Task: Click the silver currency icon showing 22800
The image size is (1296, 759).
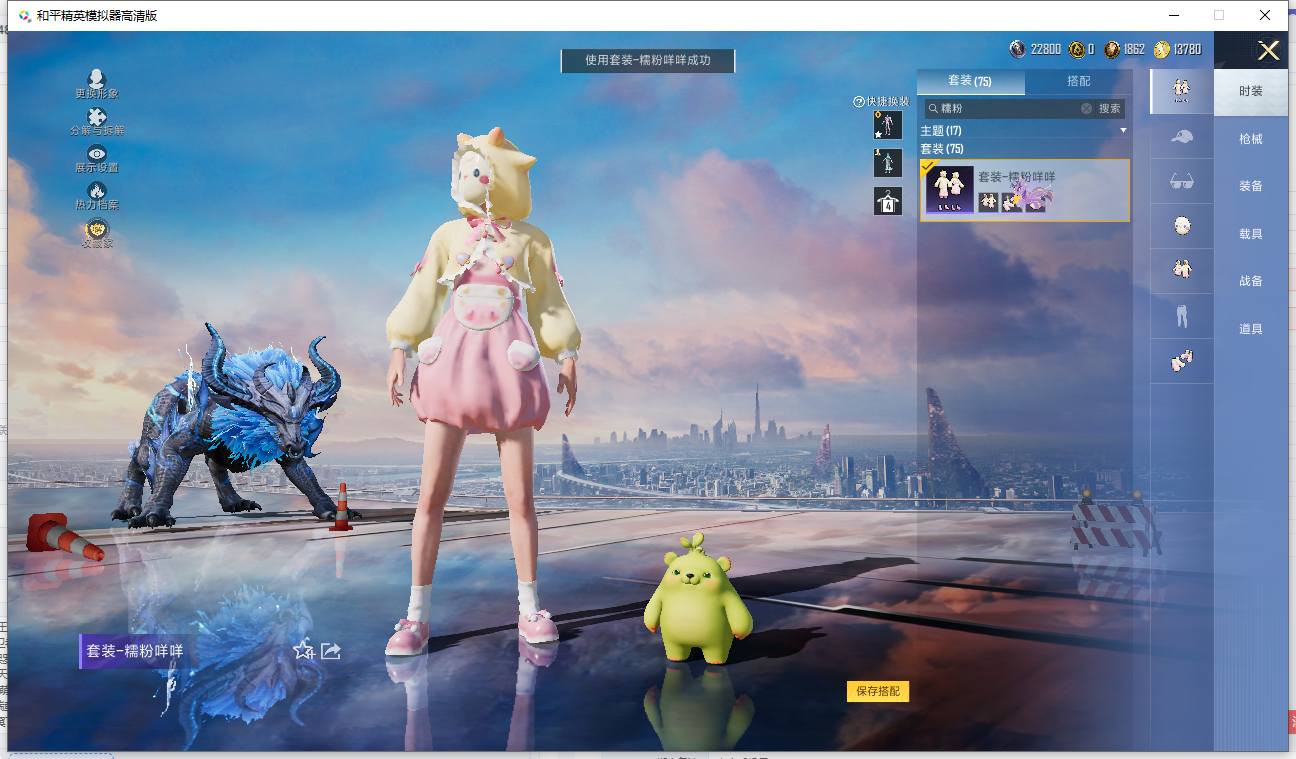Action: pyautogui.click(x=1018, y=49)
